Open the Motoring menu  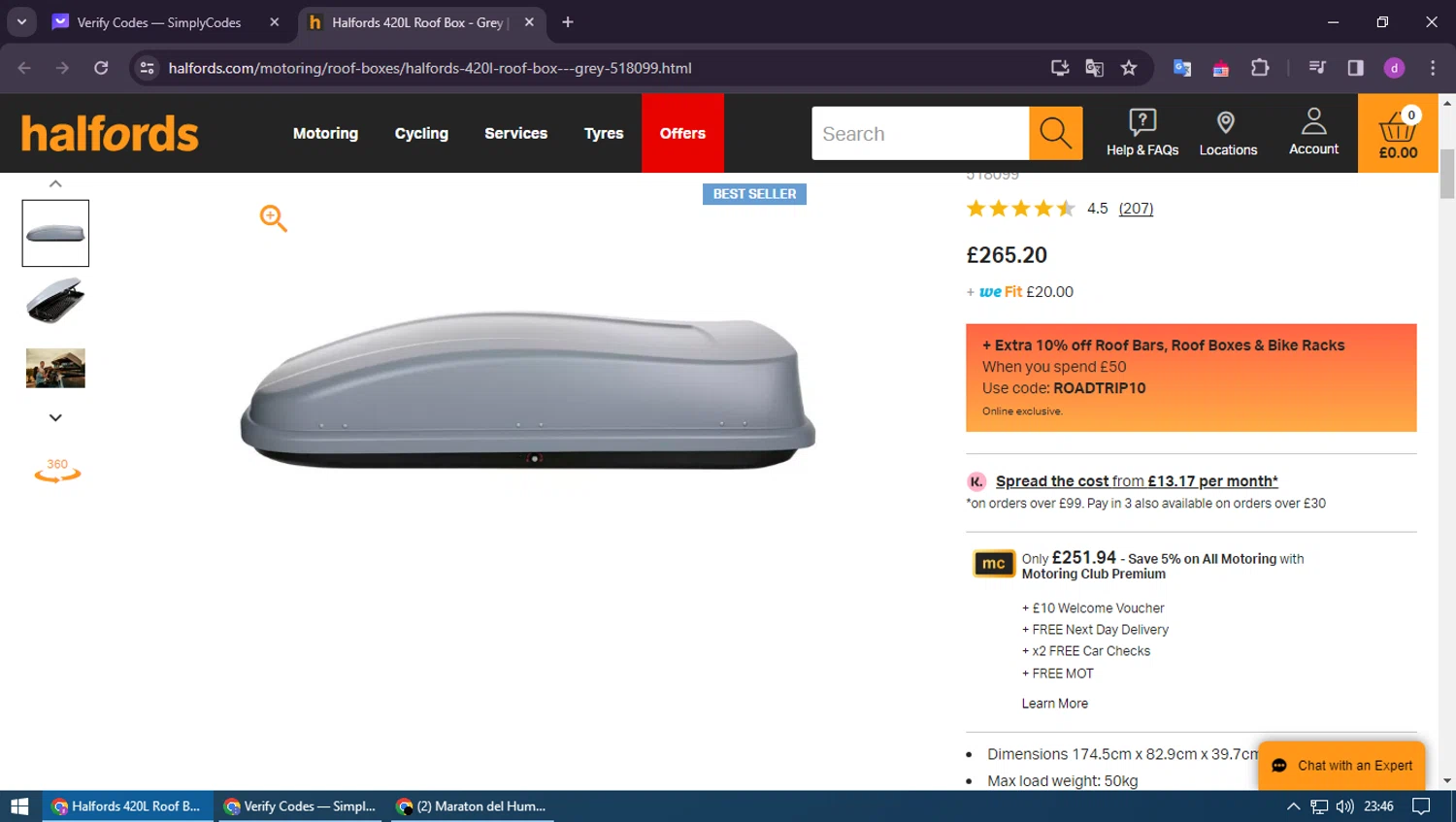325,133
